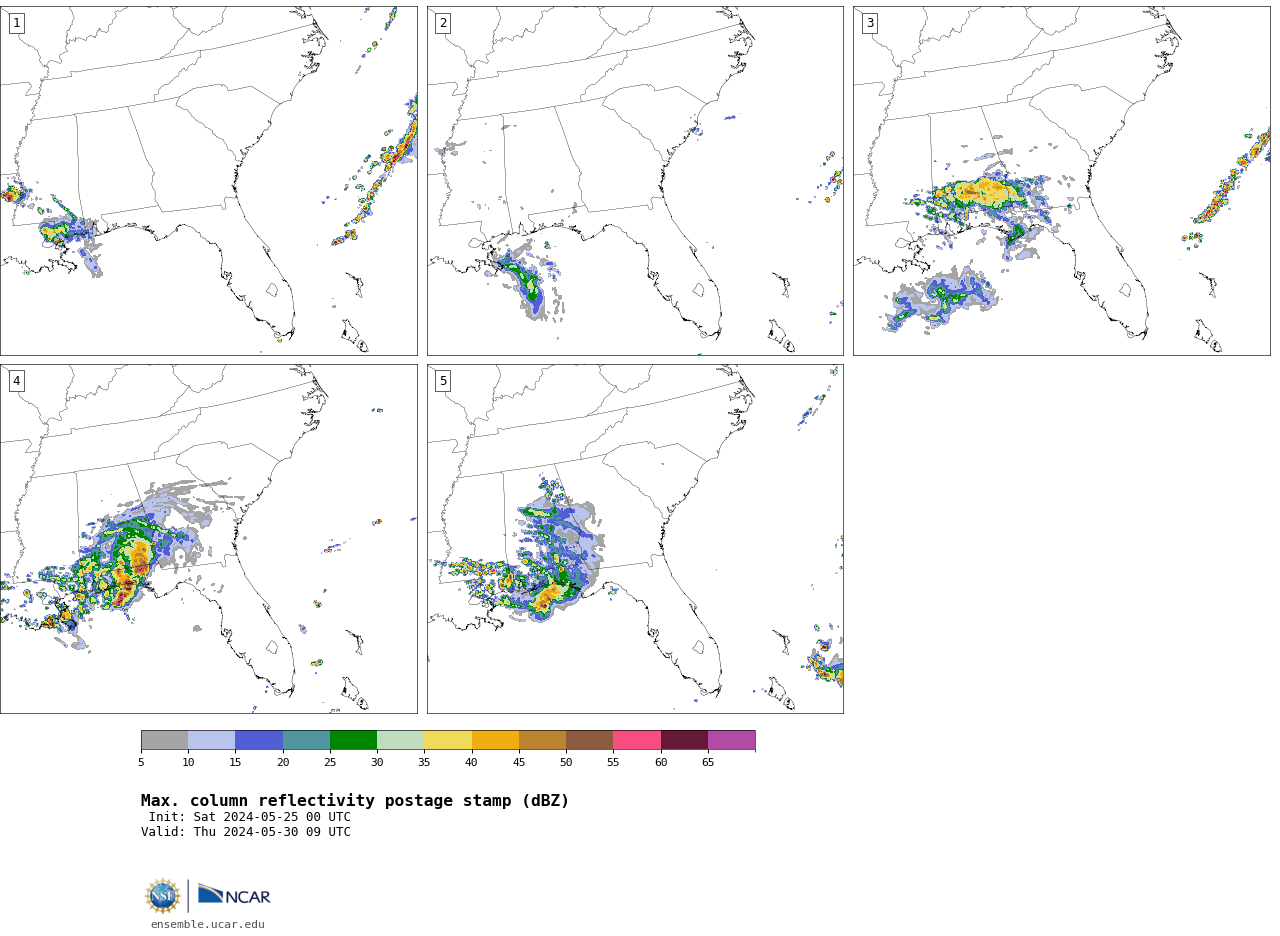Select the purple 65+ dBZ swatch
The image size is (1280, 936).
[731, 740]
